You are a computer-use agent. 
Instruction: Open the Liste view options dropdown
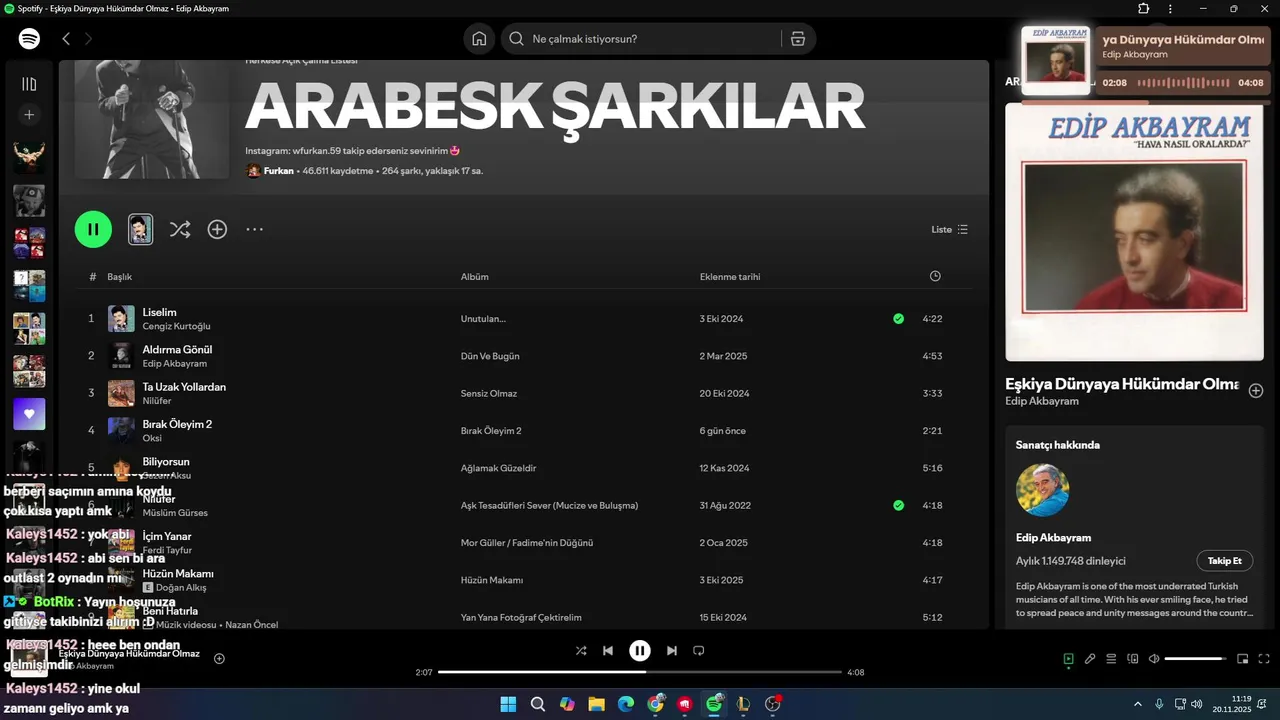tap(949, 229)
